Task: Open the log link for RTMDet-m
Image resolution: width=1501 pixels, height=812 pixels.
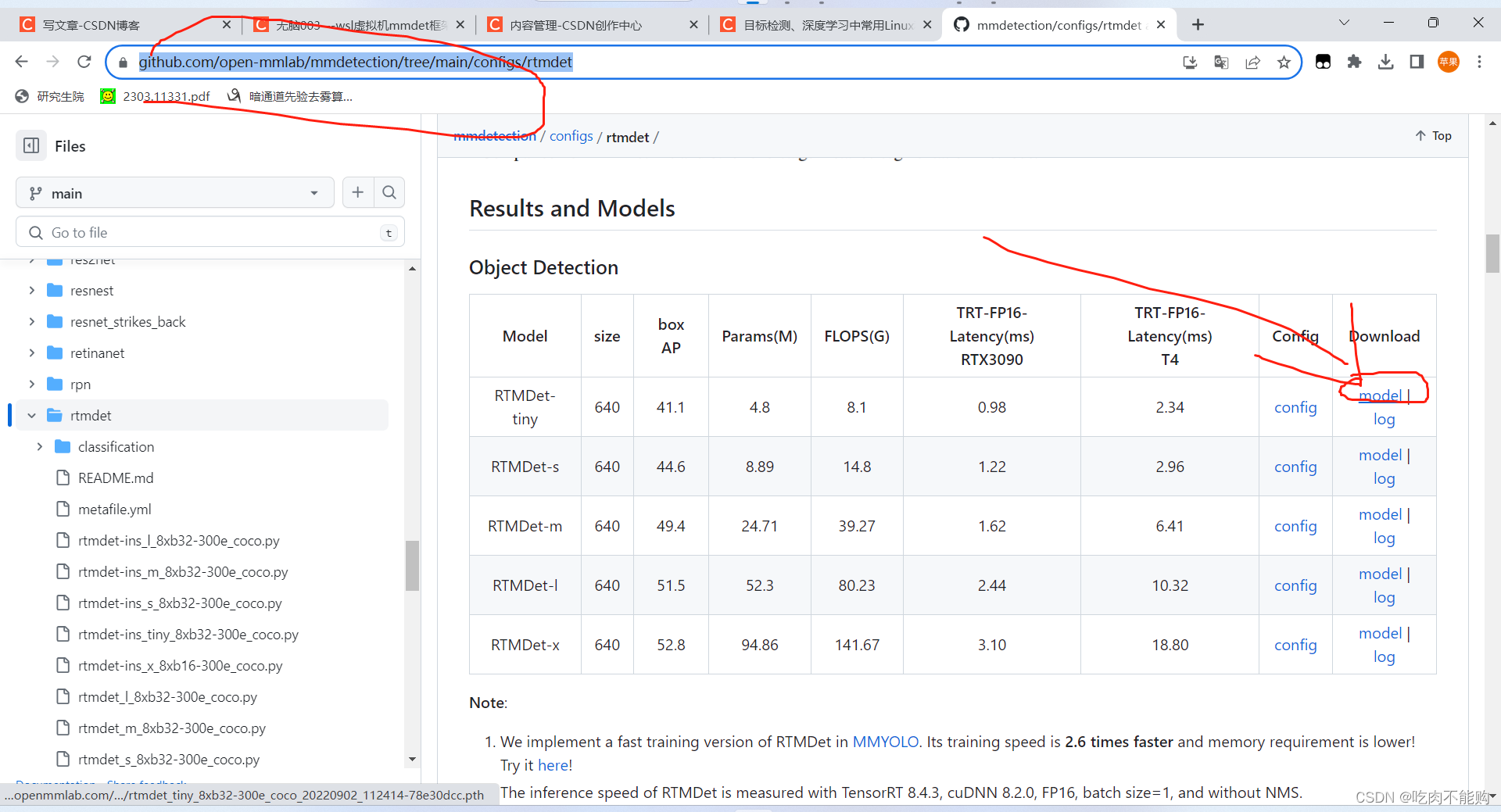Action: 1384,538
